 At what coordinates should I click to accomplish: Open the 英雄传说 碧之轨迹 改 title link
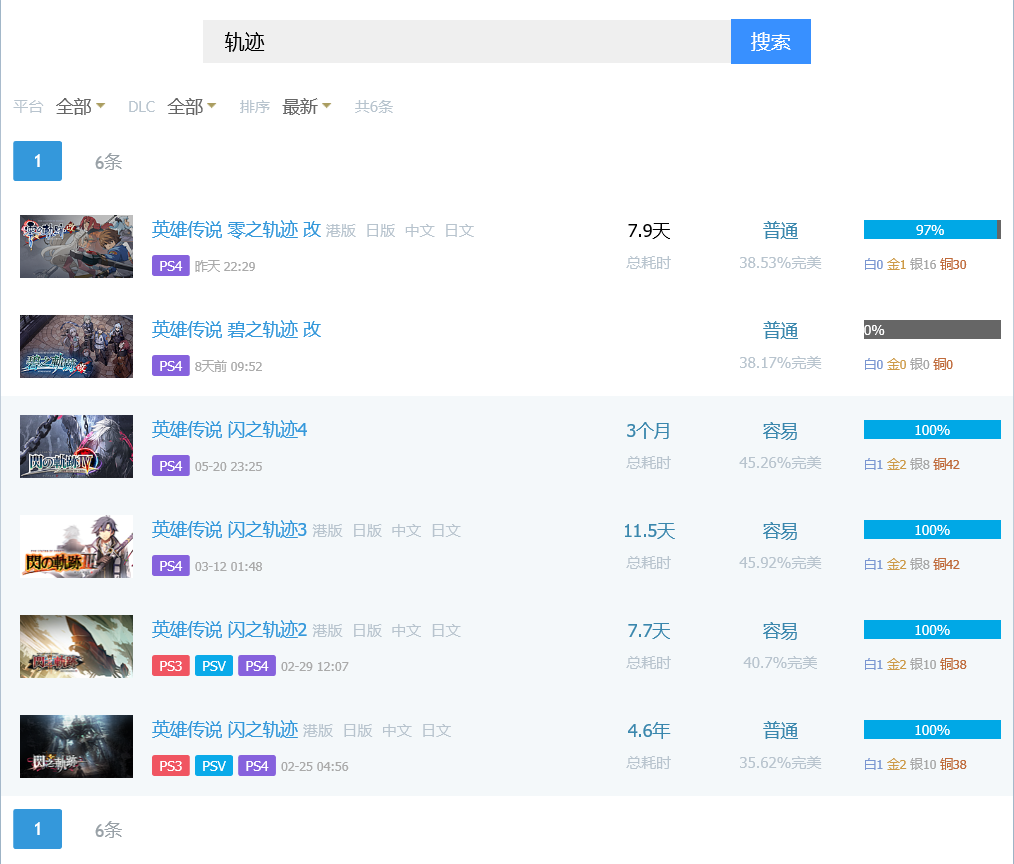point(236,329)
